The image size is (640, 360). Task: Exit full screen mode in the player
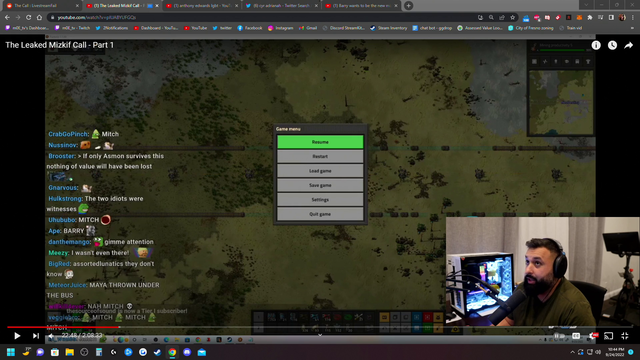[x=625, y=336]
